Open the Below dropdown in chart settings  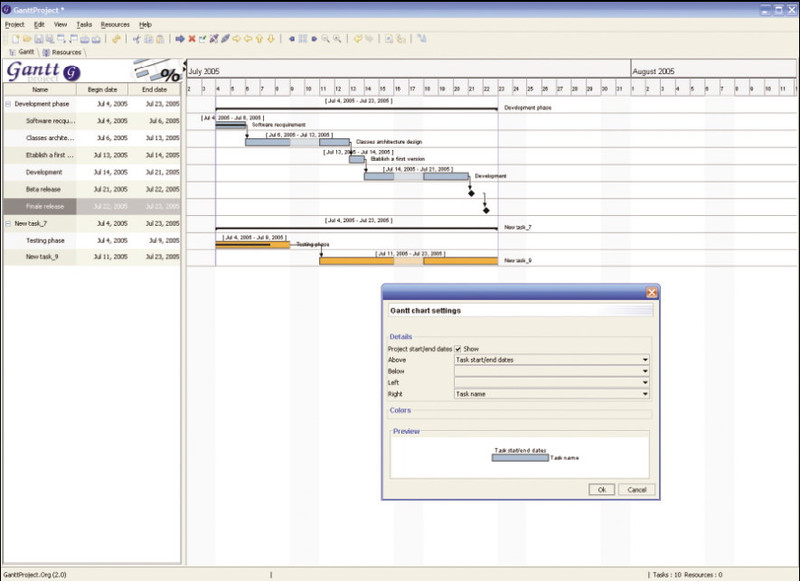(552, 371)
